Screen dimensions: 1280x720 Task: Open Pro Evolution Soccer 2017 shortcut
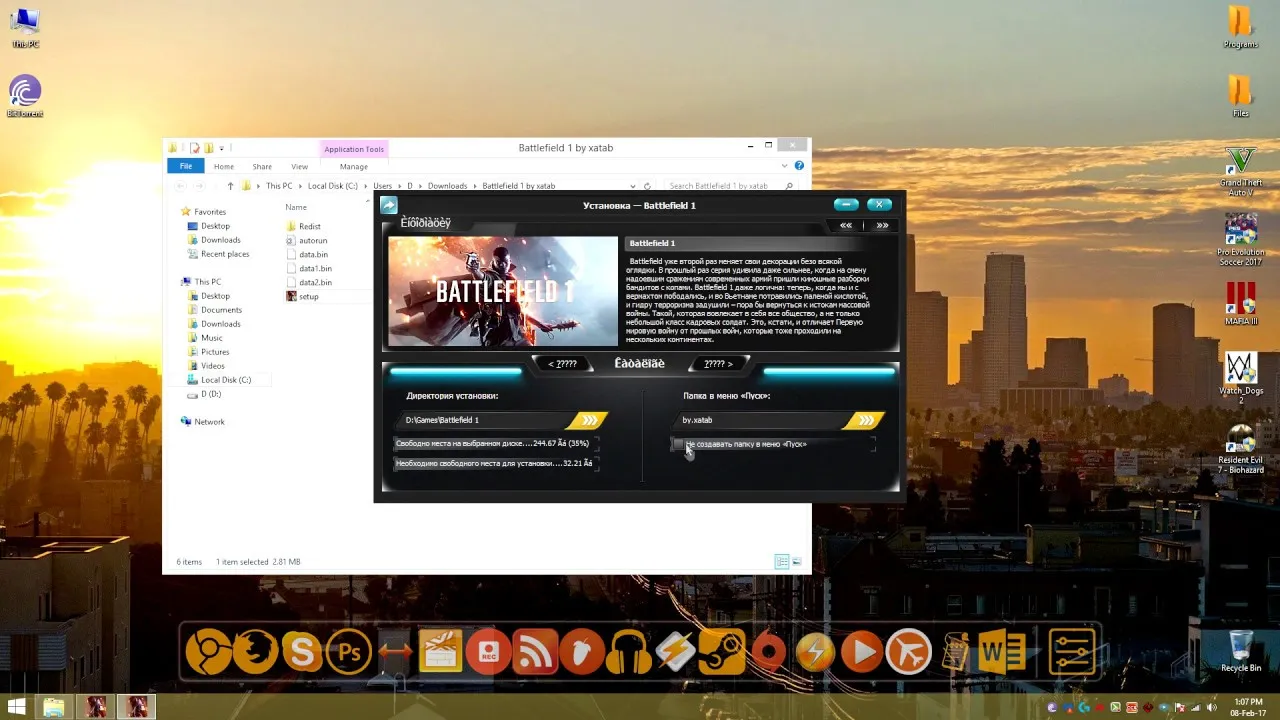pos(1240,240)
